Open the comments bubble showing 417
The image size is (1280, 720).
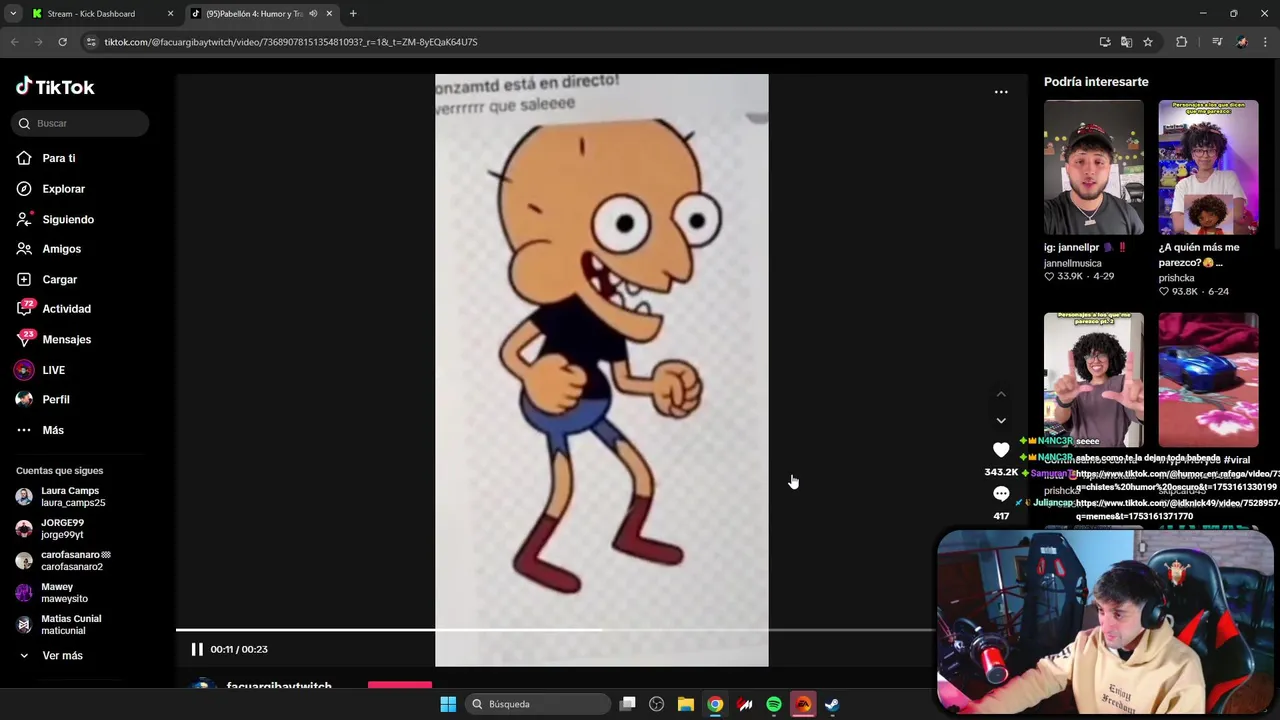1001,494
